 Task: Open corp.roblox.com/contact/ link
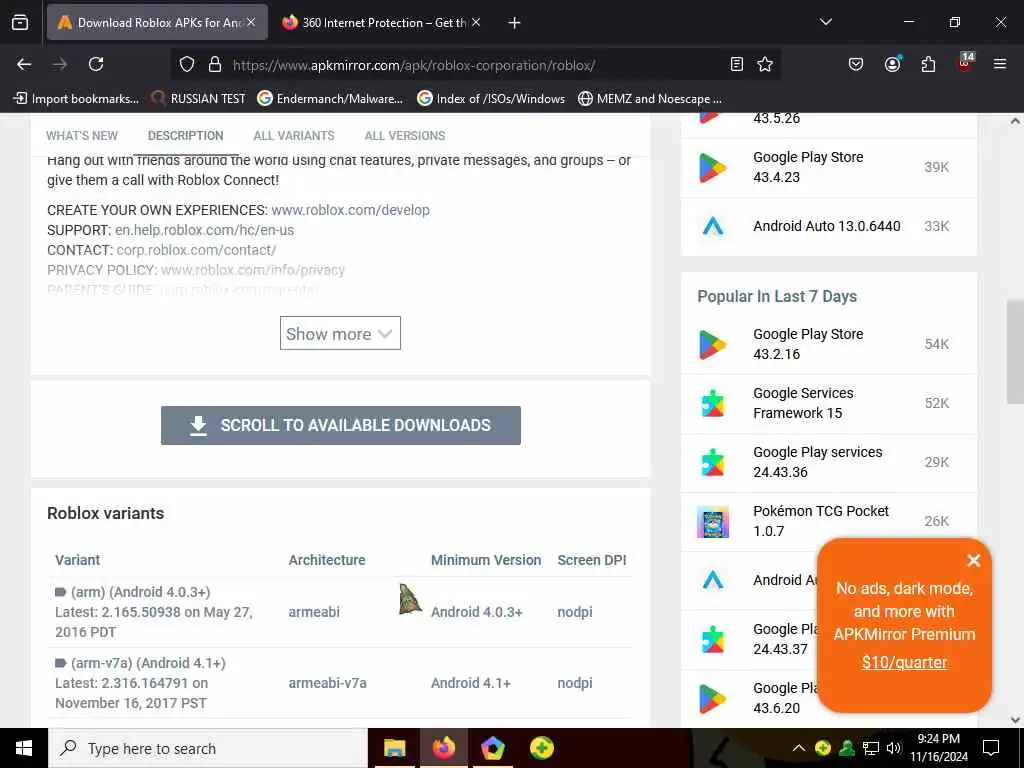196,250
